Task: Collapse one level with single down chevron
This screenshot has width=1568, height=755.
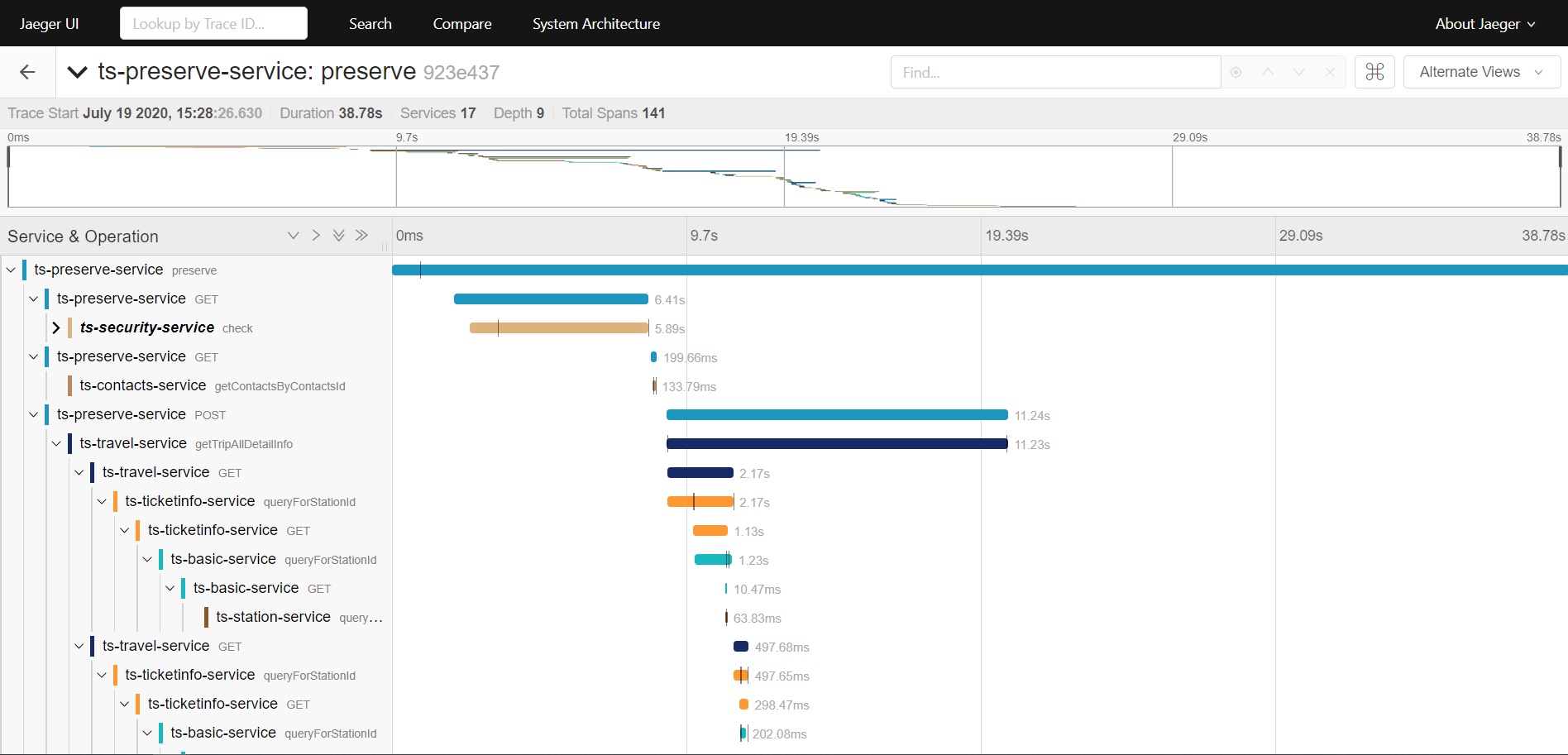Action: pyautogui.click(x=293, y=236)
